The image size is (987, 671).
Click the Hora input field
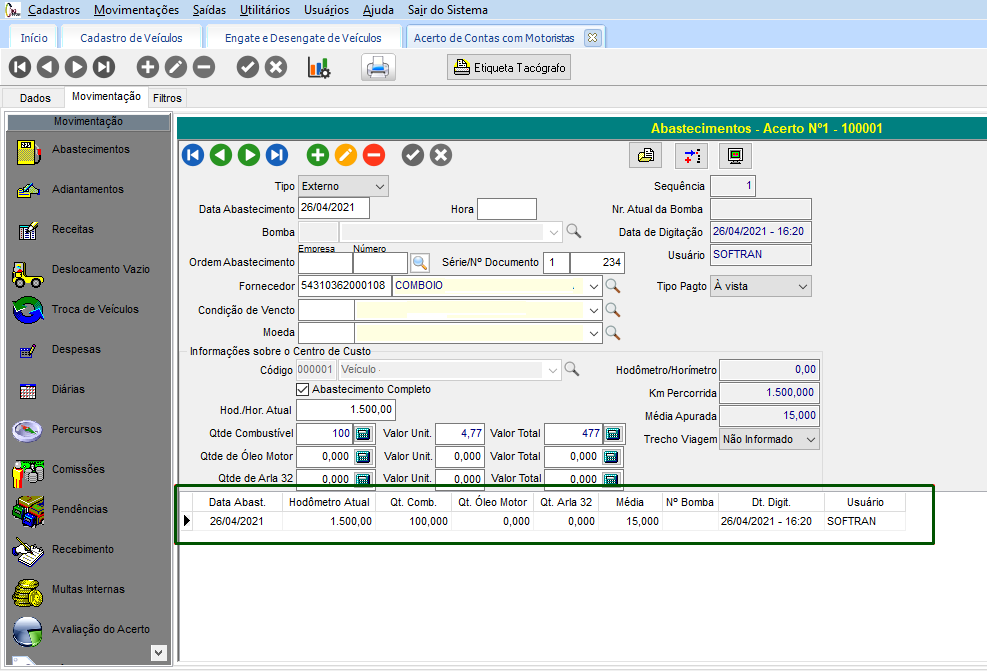506,209
